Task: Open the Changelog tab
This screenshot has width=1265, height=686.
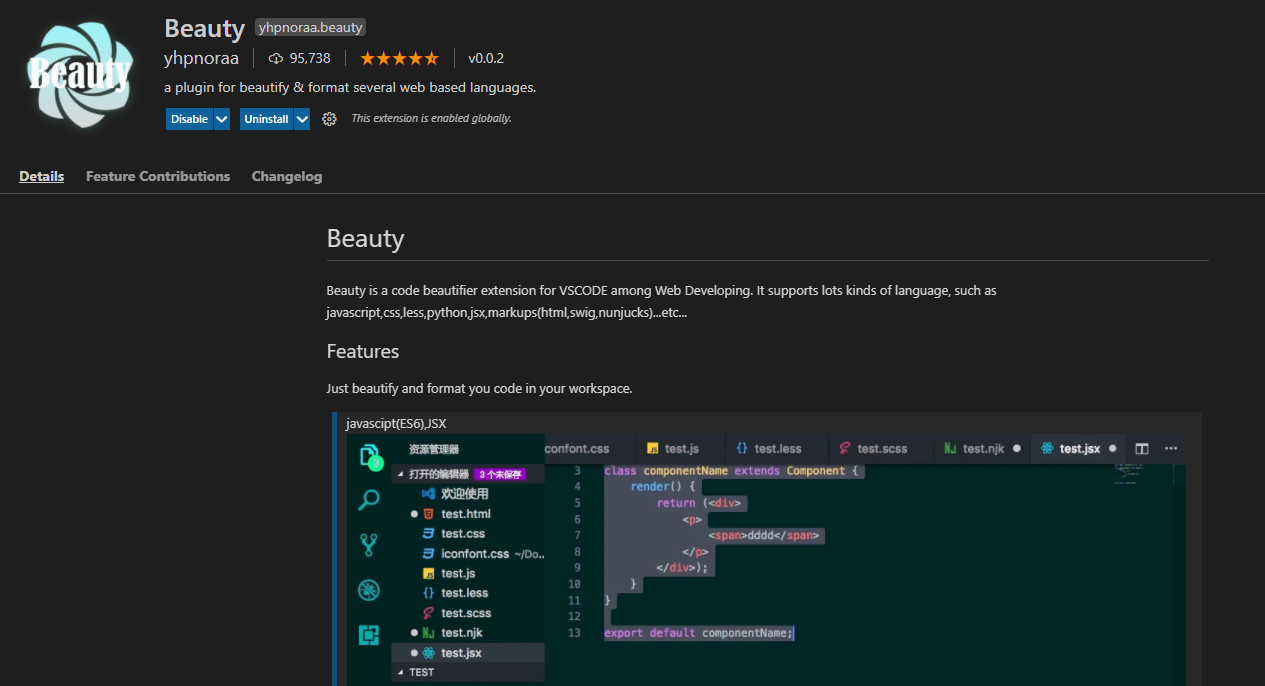Action: 287,176
